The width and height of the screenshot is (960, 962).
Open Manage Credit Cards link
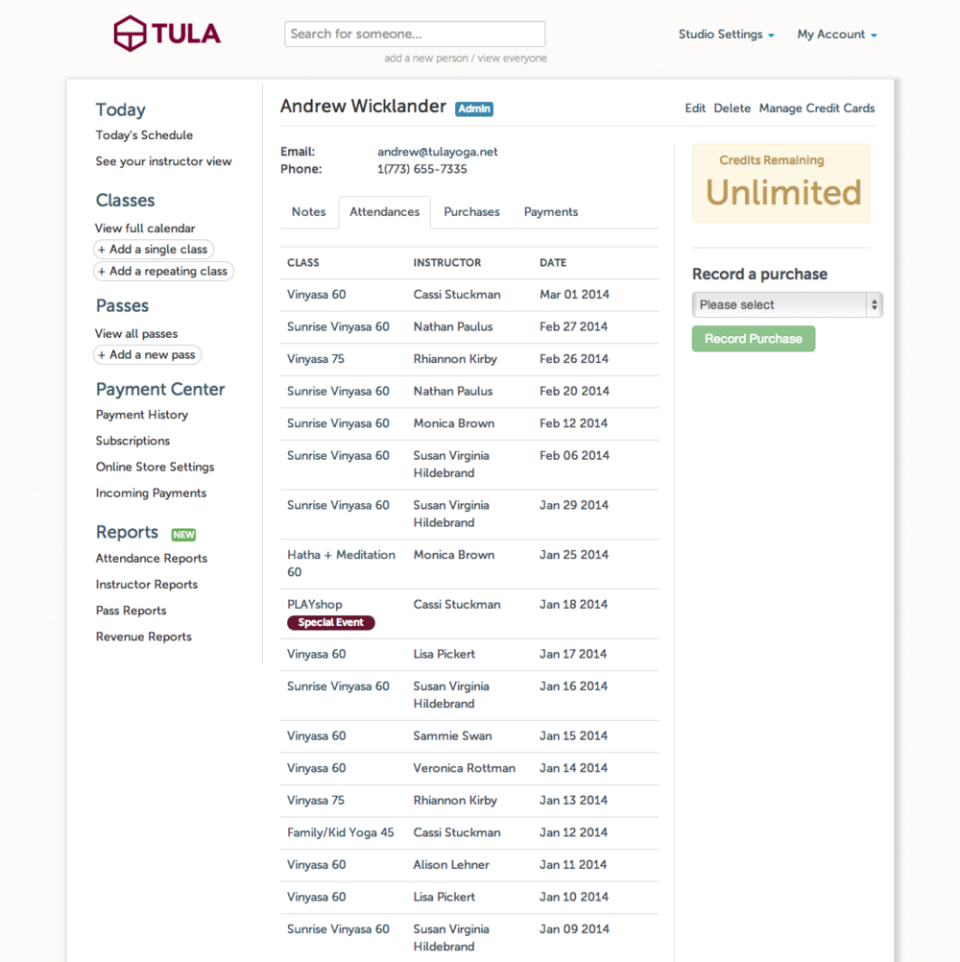pos(817,108)
